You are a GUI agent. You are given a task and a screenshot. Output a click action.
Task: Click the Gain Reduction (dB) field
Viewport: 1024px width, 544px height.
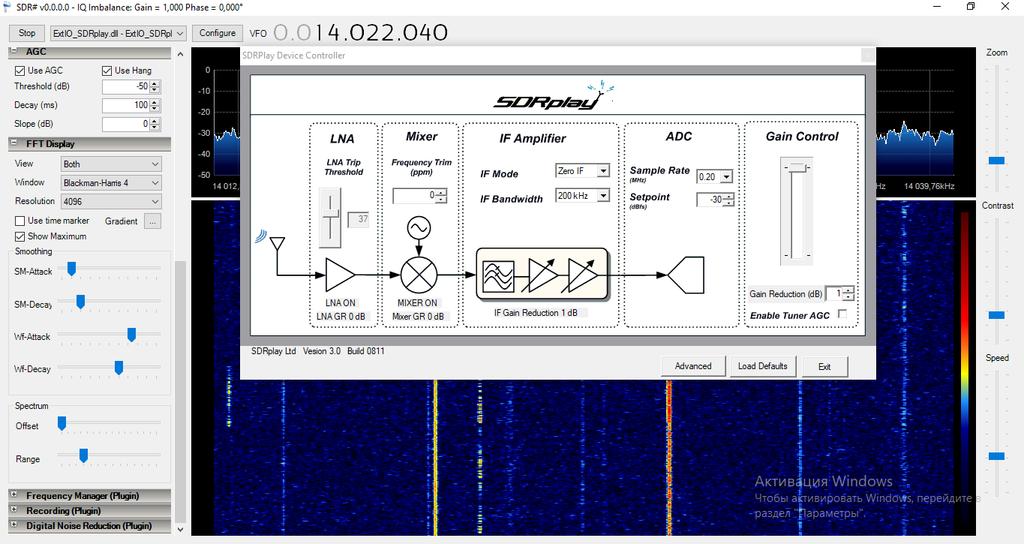coord(840,293)
